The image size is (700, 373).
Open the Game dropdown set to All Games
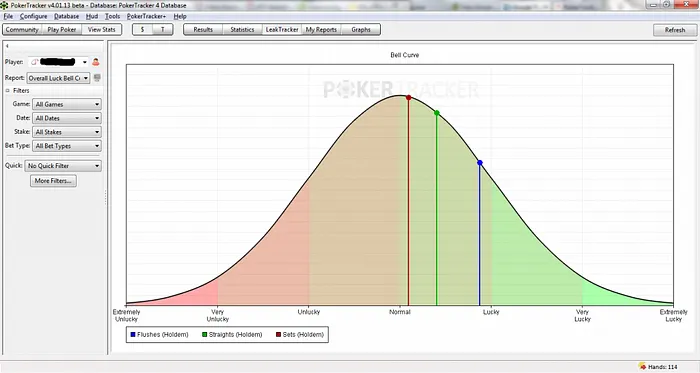67,104
